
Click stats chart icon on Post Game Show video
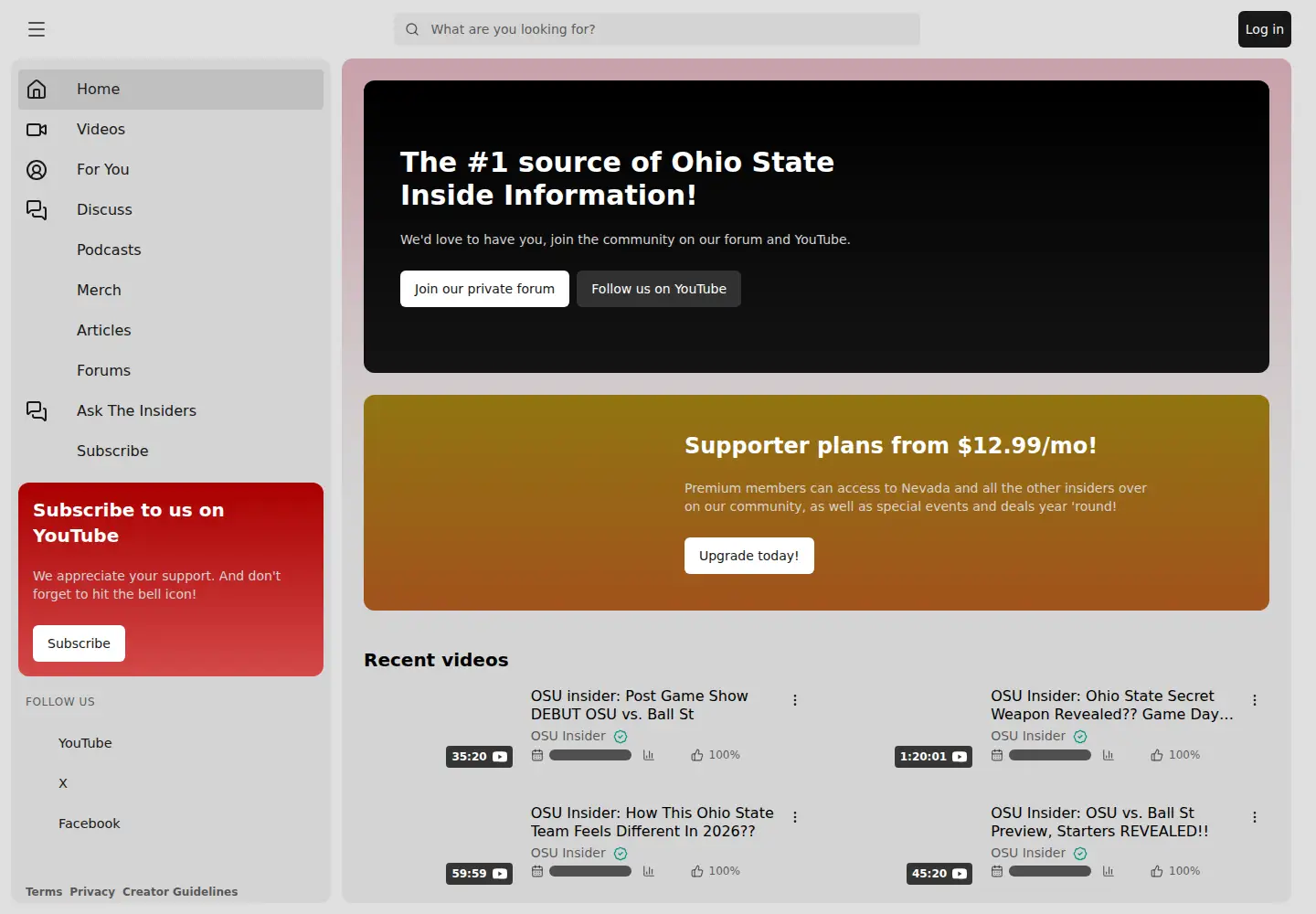(x=649, y=755)
